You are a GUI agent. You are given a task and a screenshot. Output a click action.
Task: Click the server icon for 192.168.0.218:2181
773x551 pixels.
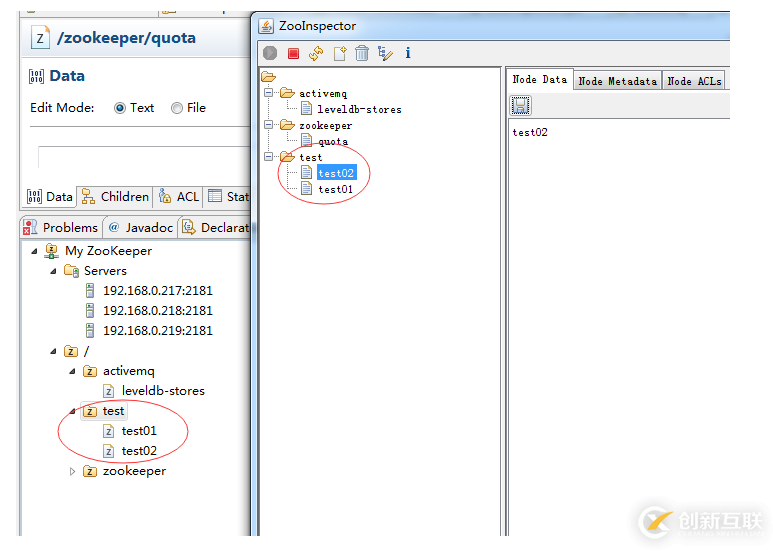[x=90, y=310]
